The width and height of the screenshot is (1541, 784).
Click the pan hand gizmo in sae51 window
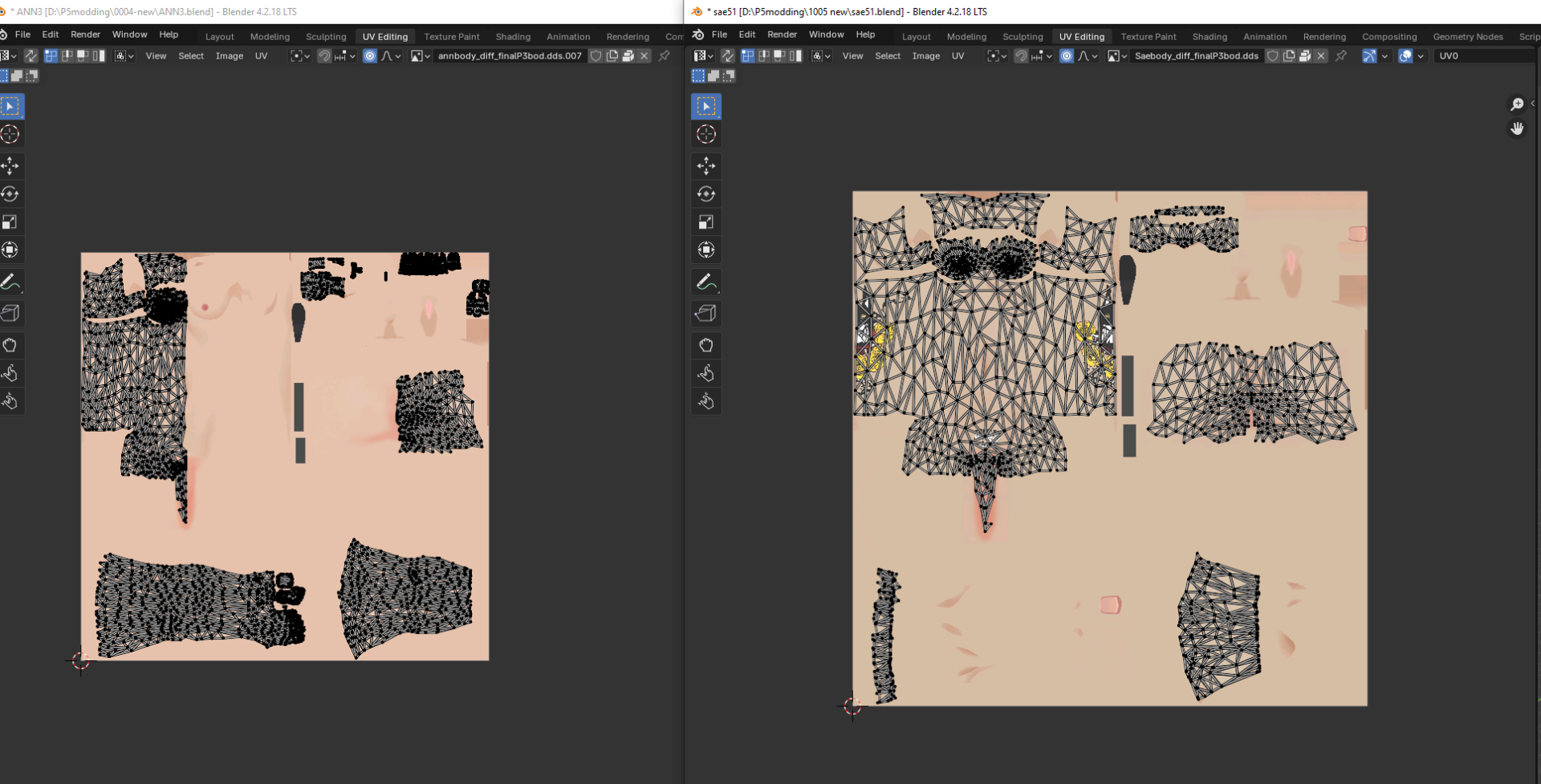[1517, 128]
